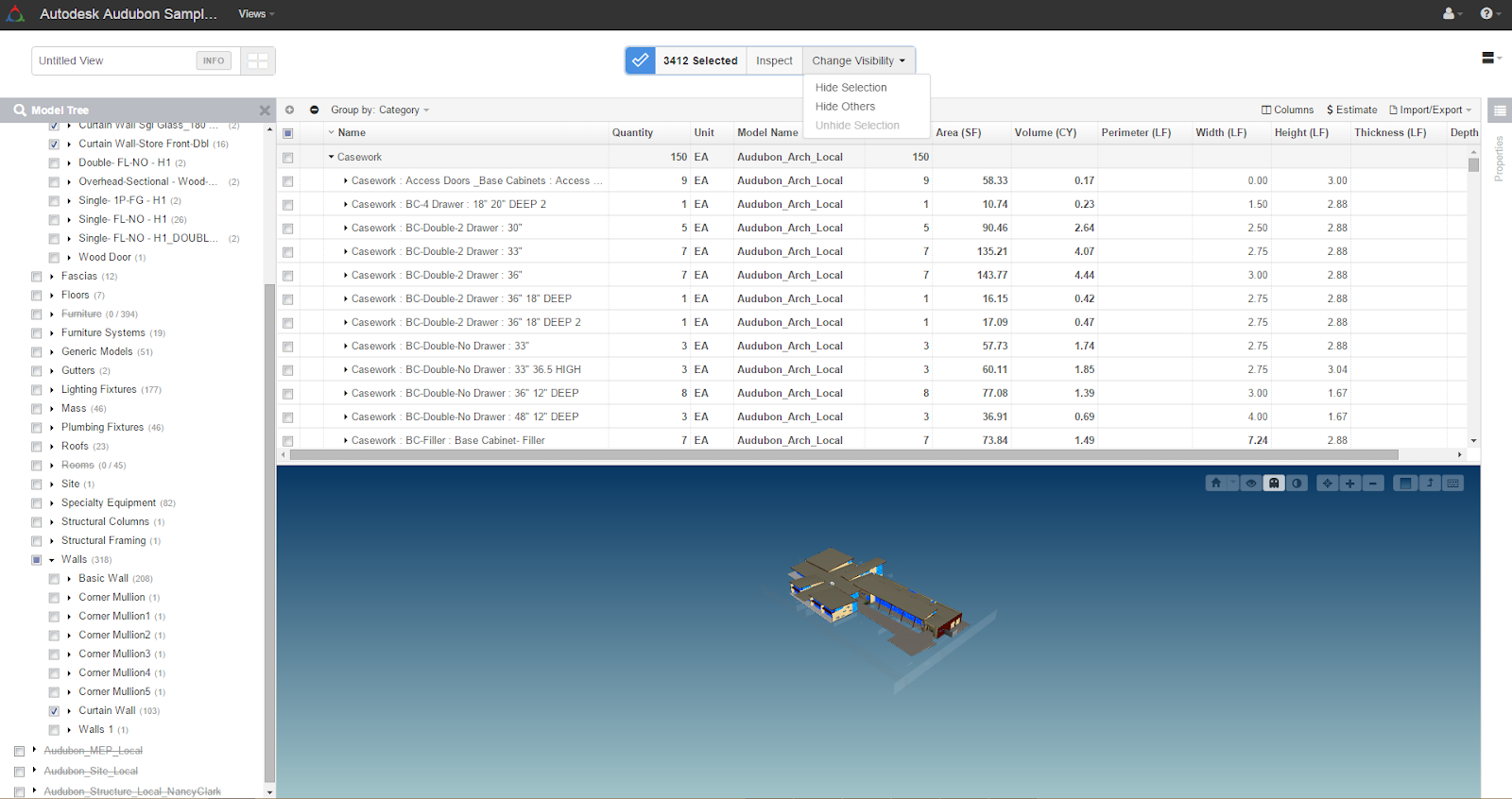This screenshot has width=1512, height=799.
Task: Open the Properties side panel icon
Action: (1500, 110)
